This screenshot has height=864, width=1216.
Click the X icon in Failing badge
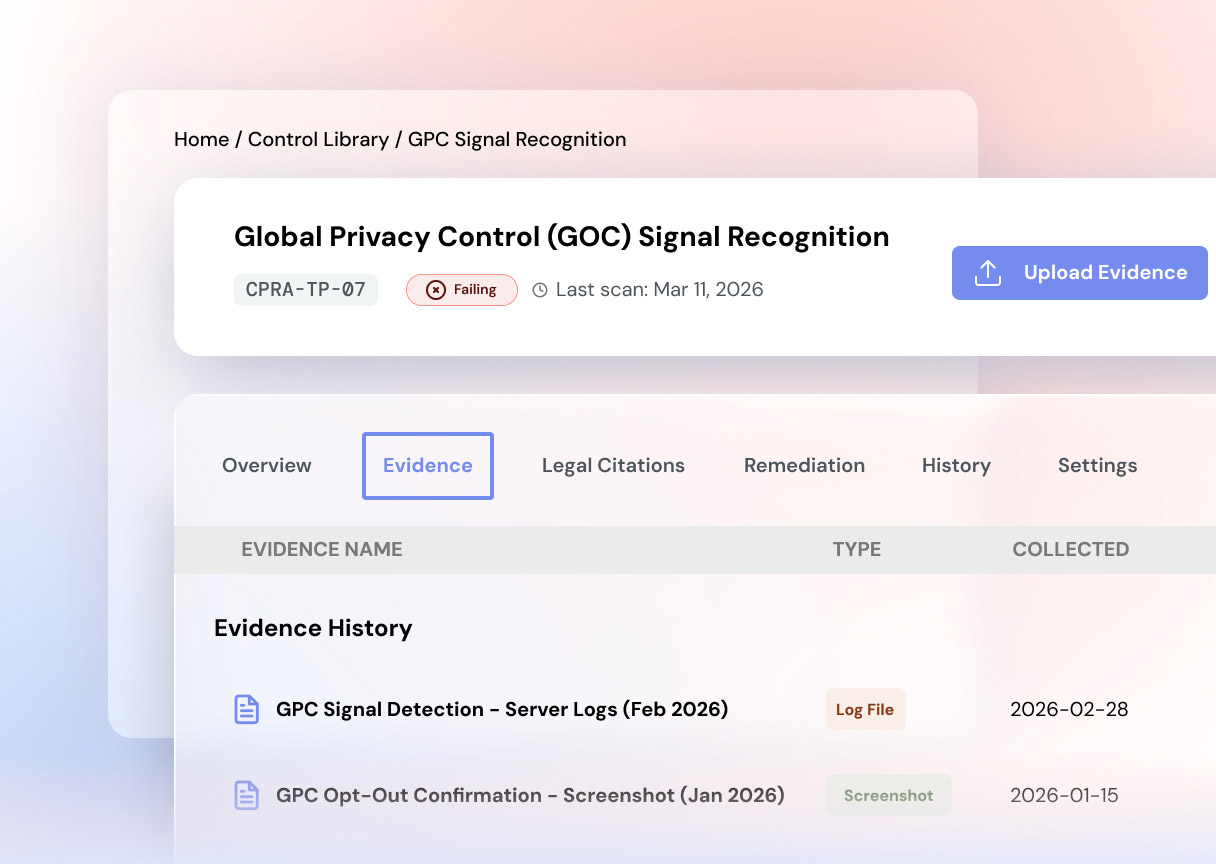coord(435,290)
